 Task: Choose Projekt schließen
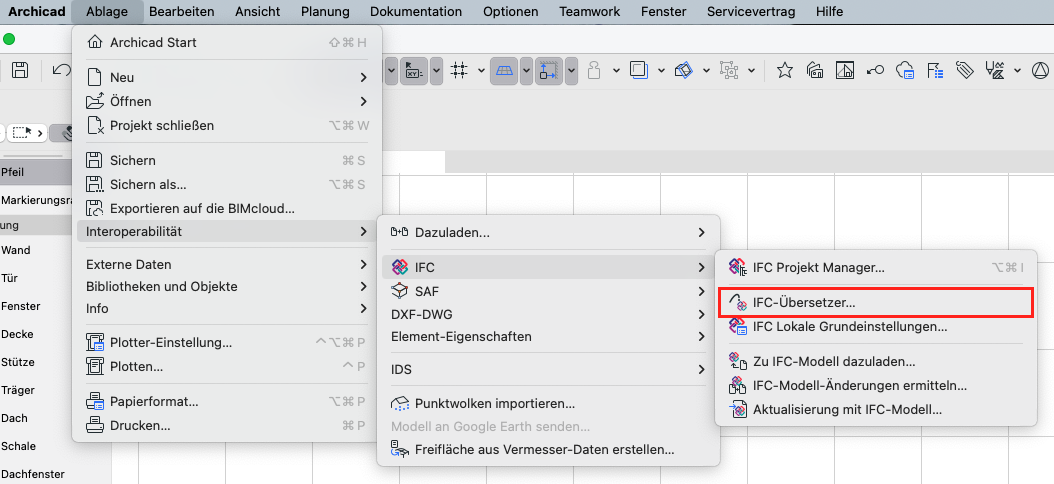pyautogui.click(x=227, y=126)
